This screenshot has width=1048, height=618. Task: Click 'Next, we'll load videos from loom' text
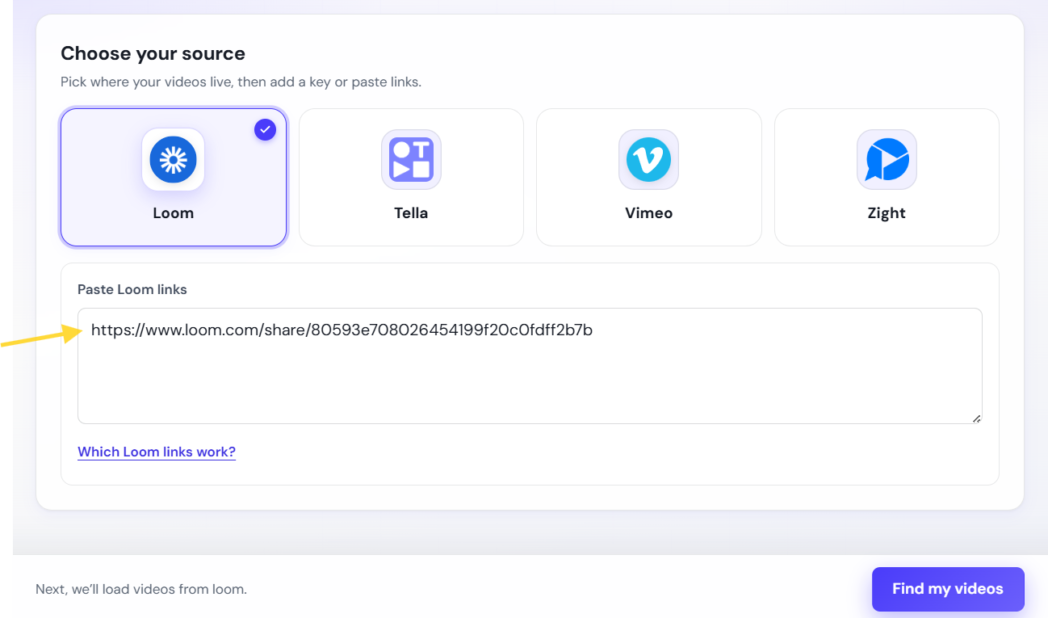[141, 589]
